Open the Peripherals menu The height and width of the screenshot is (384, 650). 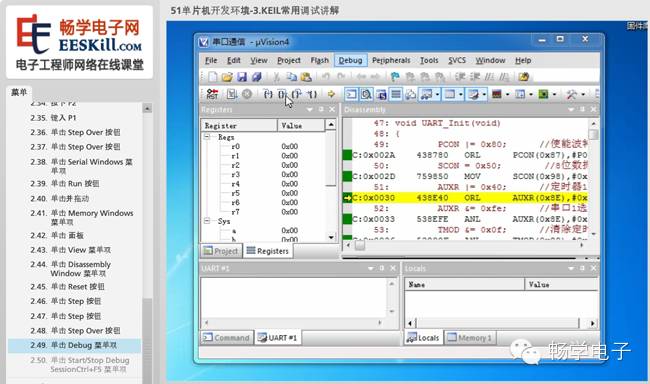click(391, 61)
